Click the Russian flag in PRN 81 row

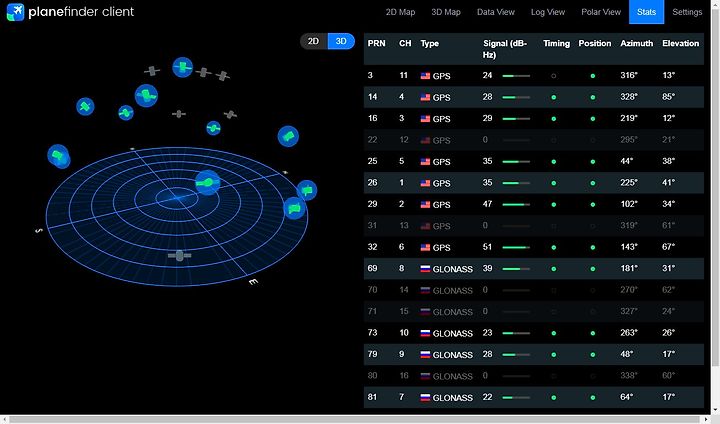point(425,397)
